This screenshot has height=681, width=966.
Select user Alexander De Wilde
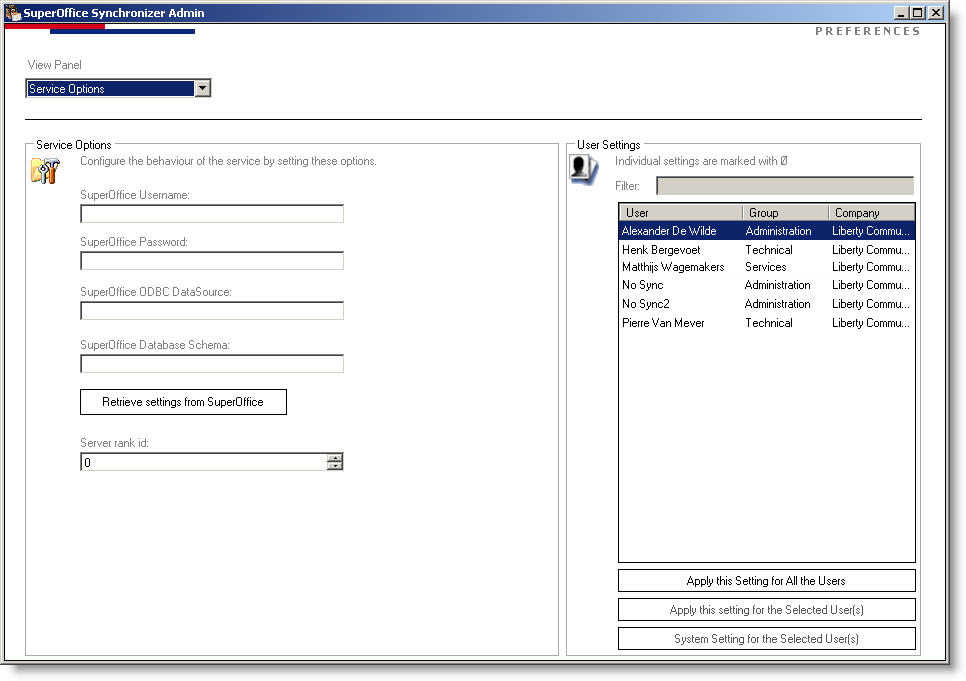pyautogui.click(x=767, y=231)
